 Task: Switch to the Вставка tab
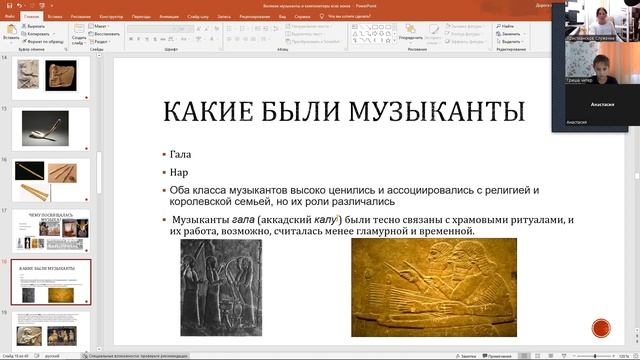coord(55,17)
